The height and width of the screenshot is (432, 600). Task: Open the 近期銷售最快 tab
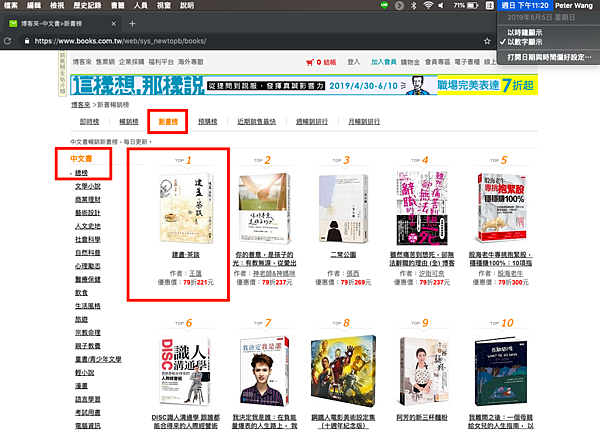(x=257, y=122)
